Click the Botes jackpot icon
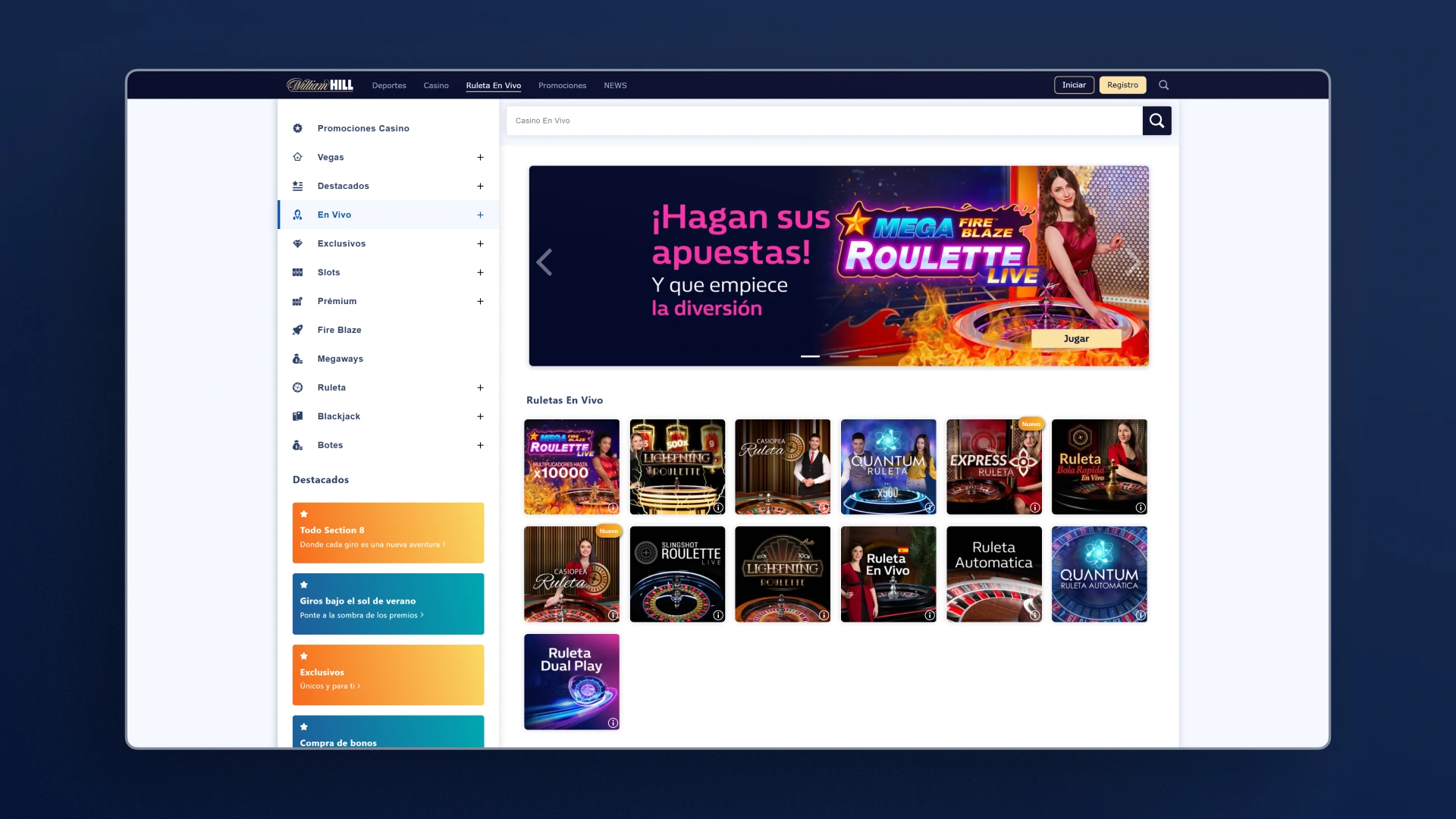This screenshot has height=819, width=1456. point(297,445)
